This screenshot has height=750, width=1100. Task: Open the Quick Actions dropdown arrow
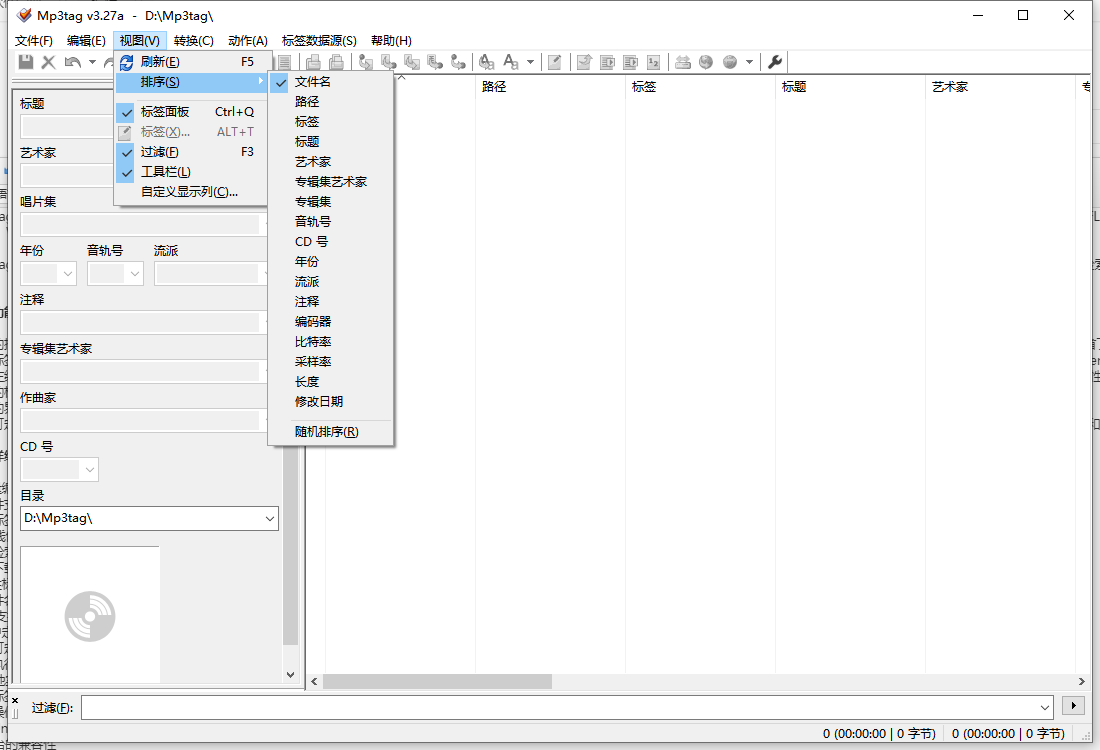530,62
